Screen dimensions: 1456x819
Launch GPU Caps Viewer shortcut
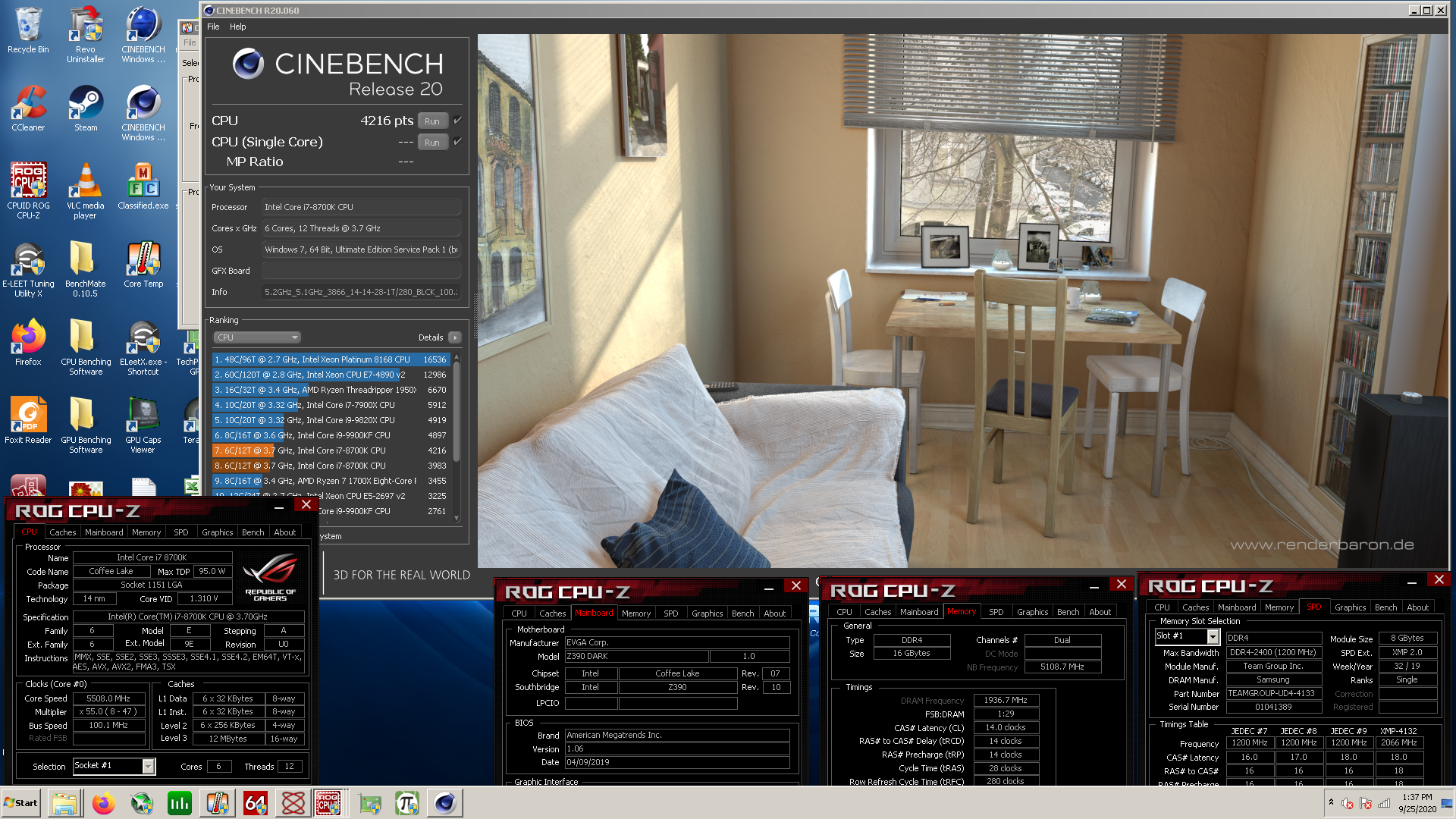coord(143,425)
